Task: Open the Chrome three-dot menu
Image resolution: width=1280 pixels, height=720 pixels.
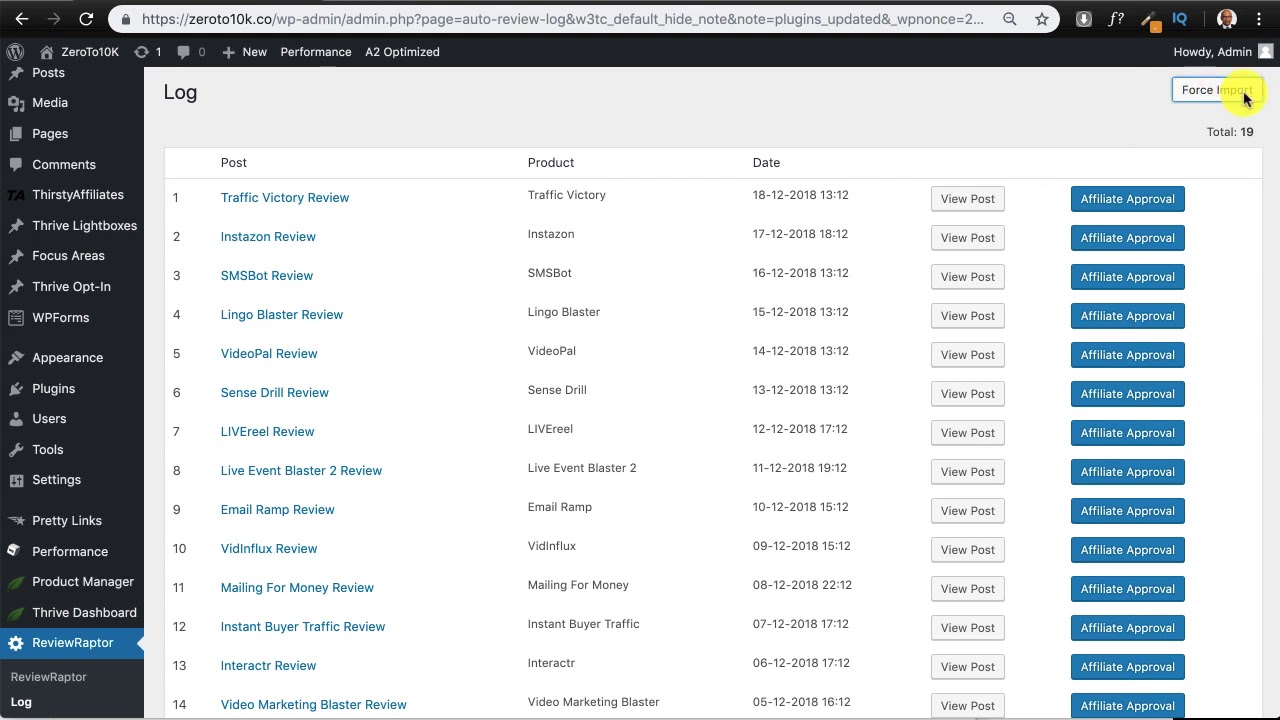Action: click(x=1259, y=19)
